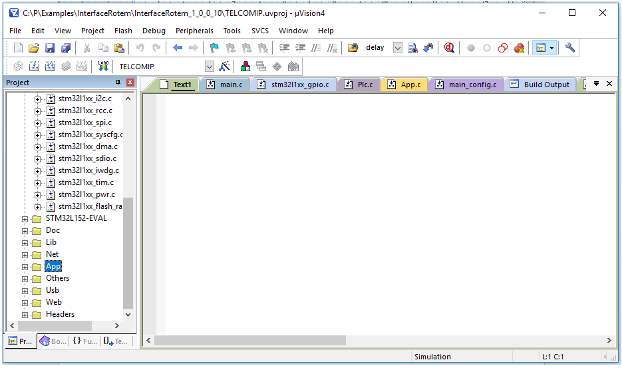This screenshot has height=368, width=622.
Task: Switch to the main_config.c tab
Action: click(x=466, y=84)
